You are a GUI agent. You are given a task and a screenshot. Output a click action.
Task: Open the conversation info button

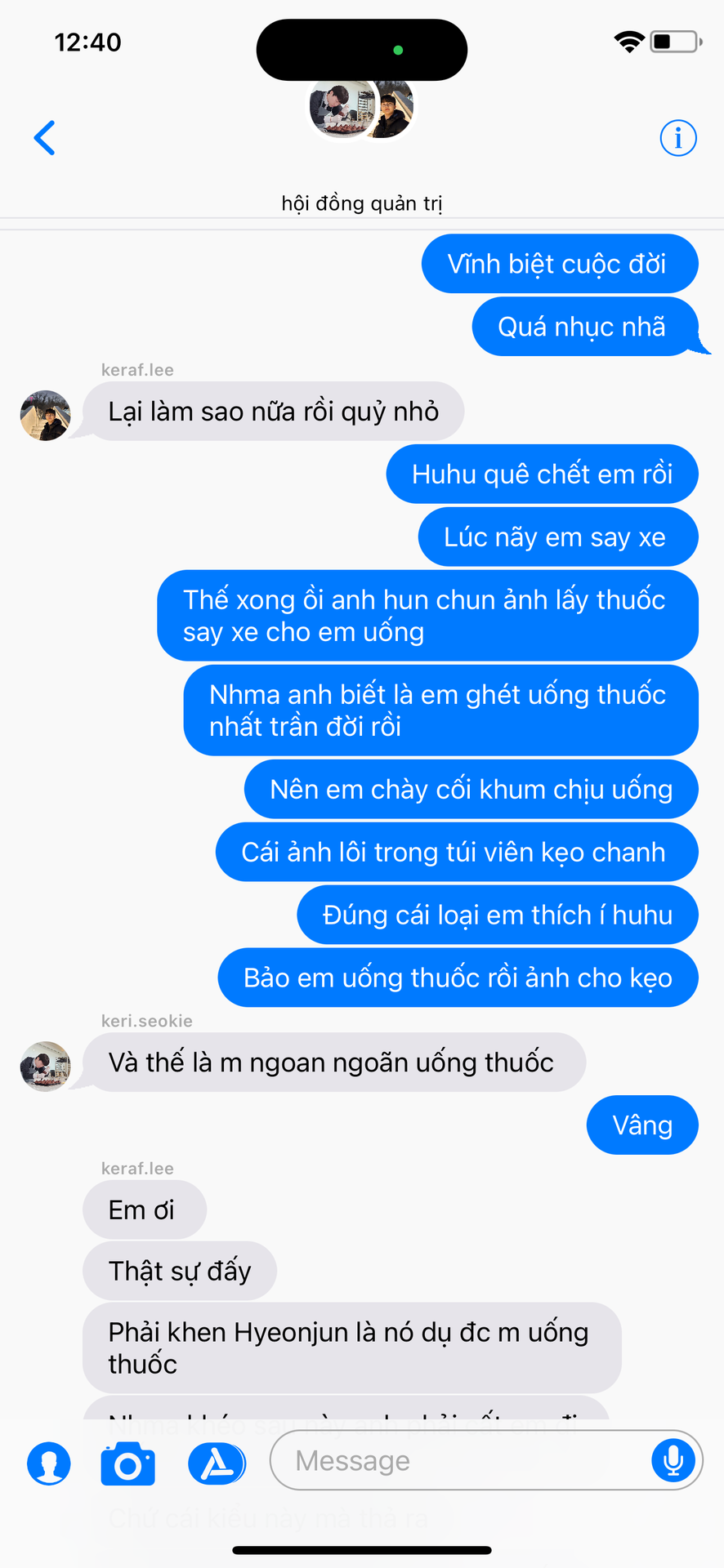click(678, 137)
